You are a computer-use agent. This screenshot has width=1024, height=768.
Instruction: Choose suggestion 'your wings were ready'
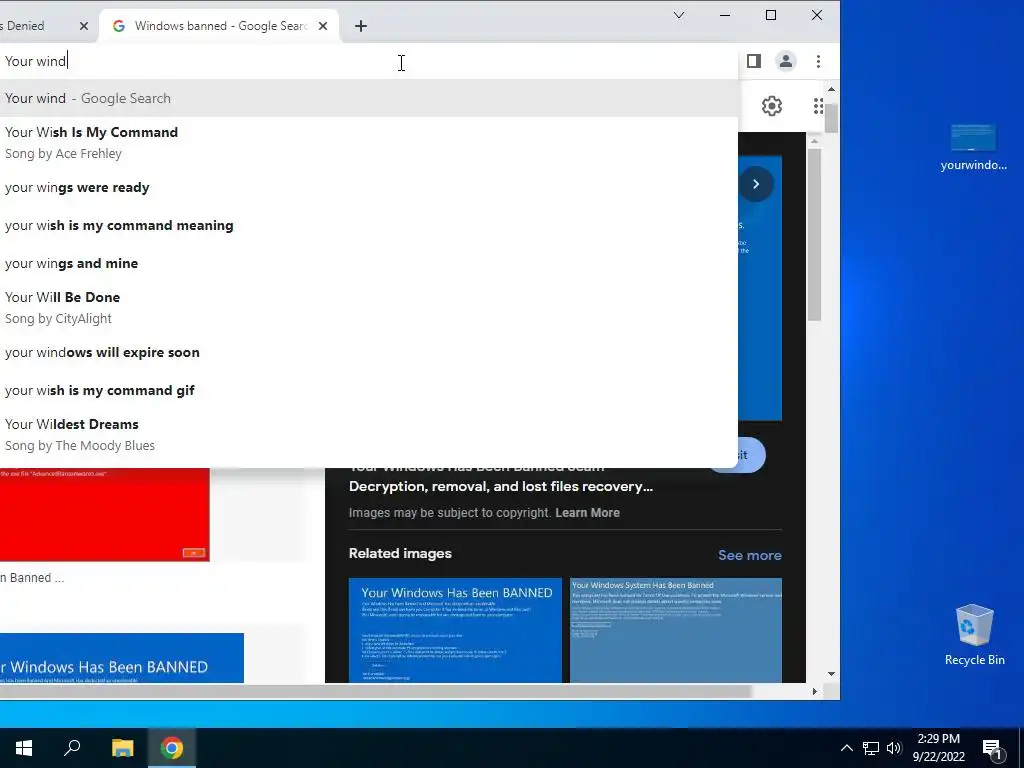tap(369, 187)
